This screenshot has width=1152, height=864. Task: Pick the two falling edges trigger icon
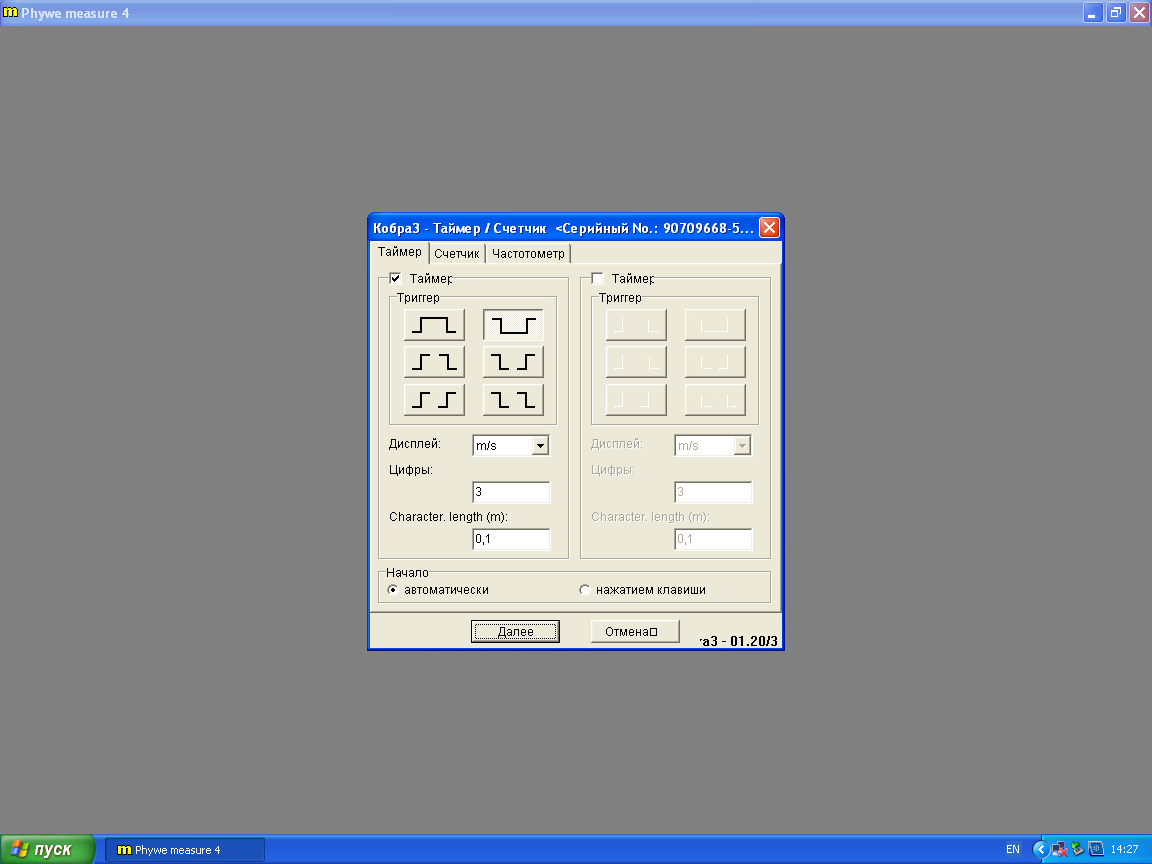coord(513,400)
